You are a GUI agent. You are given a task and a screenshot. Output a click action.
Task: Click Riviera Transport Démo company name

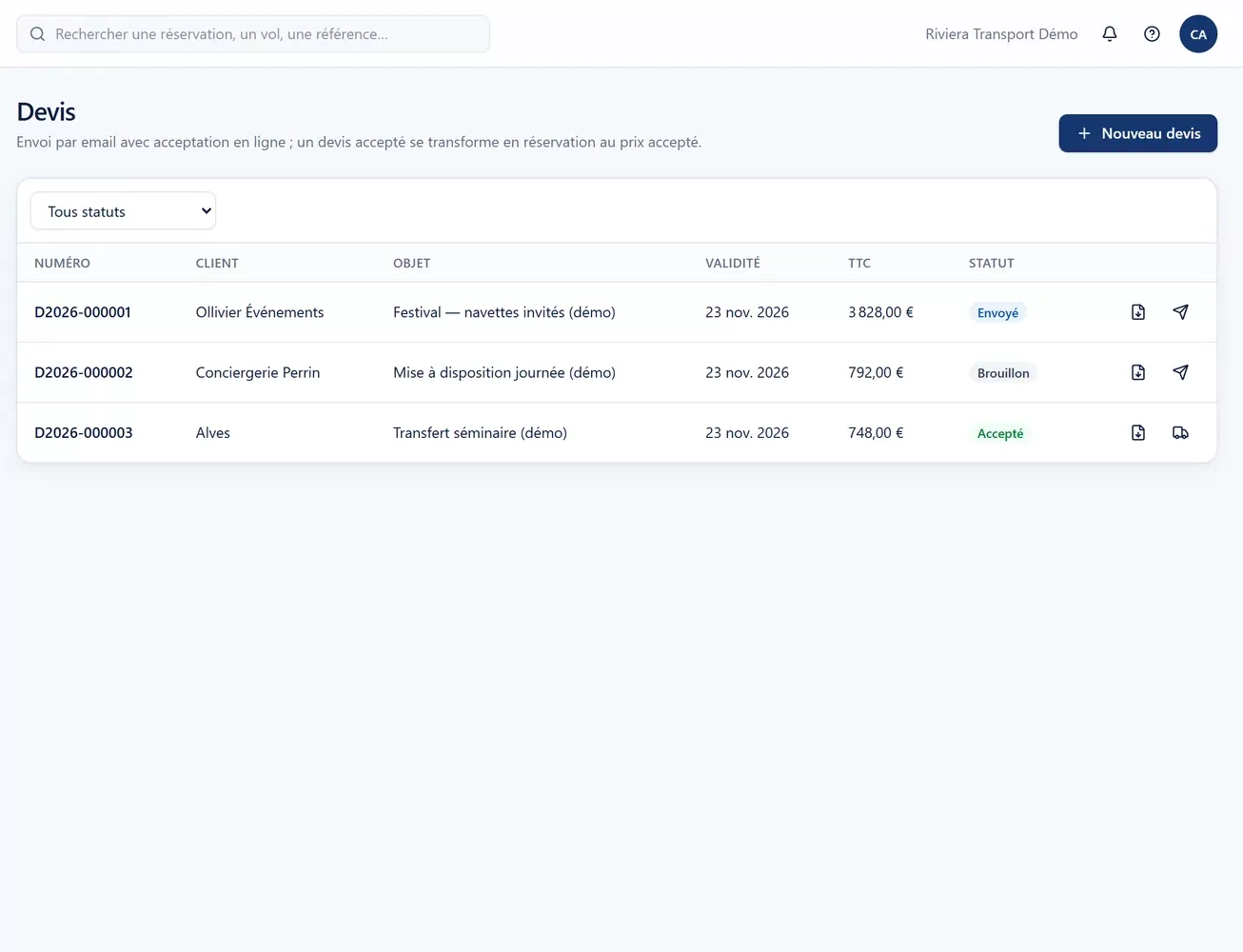pyautogui.click(x=1001, y=34)
